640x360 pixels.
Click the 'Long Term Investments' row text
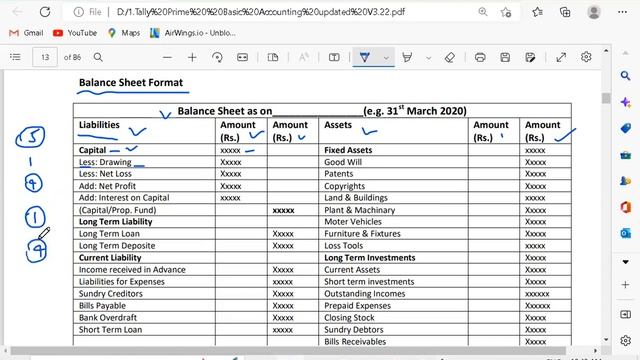pos(369,258)
